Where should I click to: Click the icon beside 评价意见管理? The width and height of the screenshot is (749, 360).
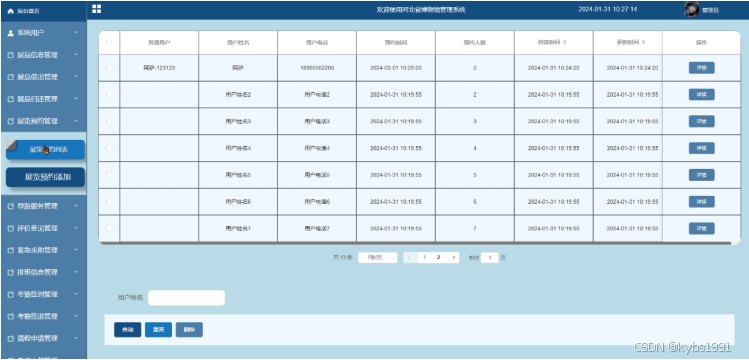pyautogui.click(x=11, y=228)
